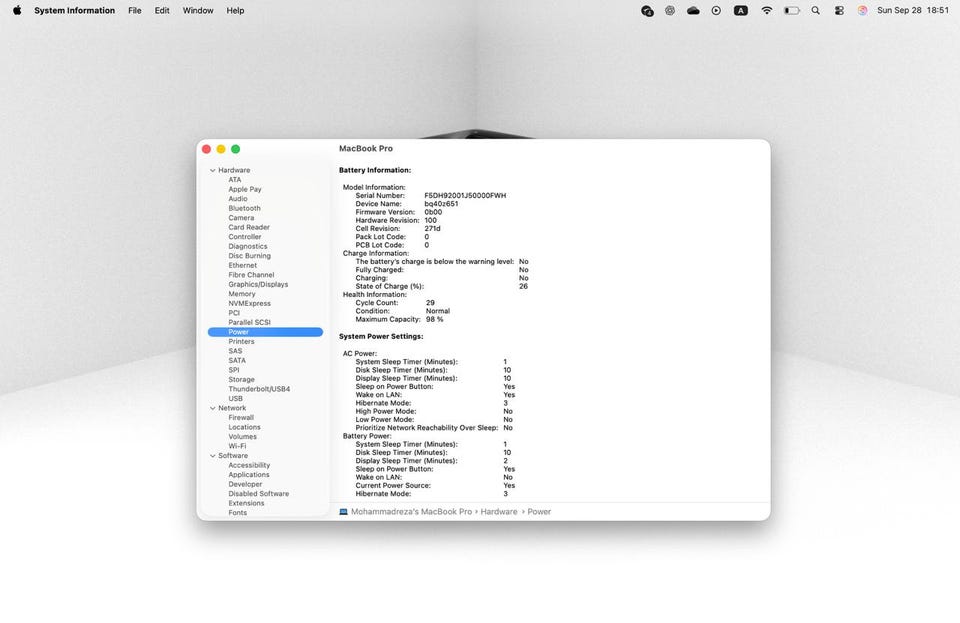This screenshot has height=623, width=960.
Task: Select Fibre Channel in the sidebar
Action: pos(251,275)
